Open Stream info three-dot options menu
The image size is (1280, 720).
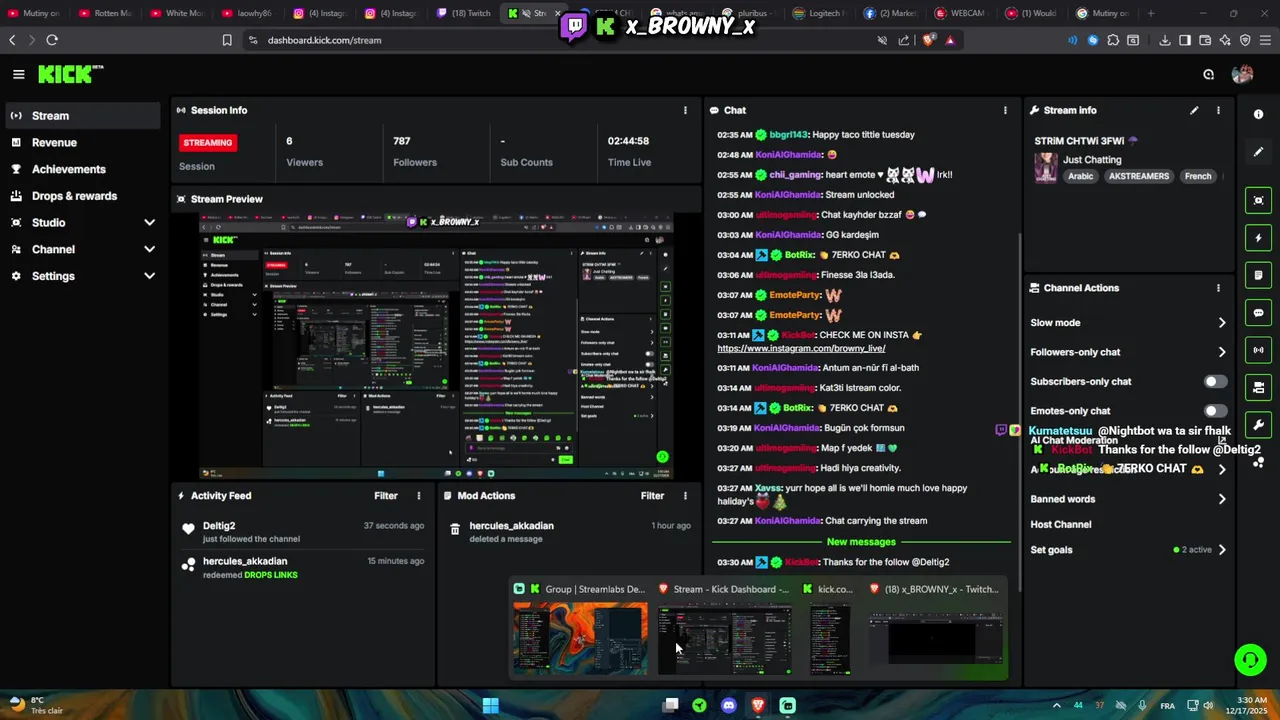click(1218, 110)
